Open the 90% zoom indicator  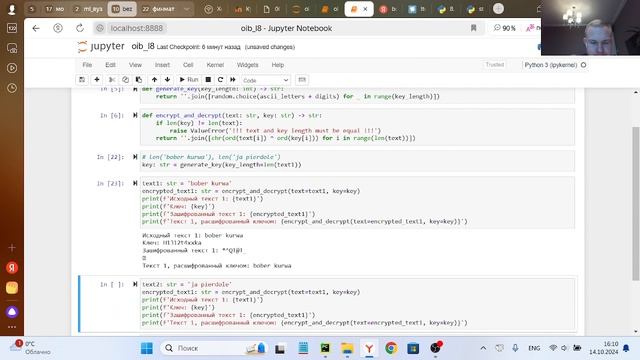coord(504,28)
